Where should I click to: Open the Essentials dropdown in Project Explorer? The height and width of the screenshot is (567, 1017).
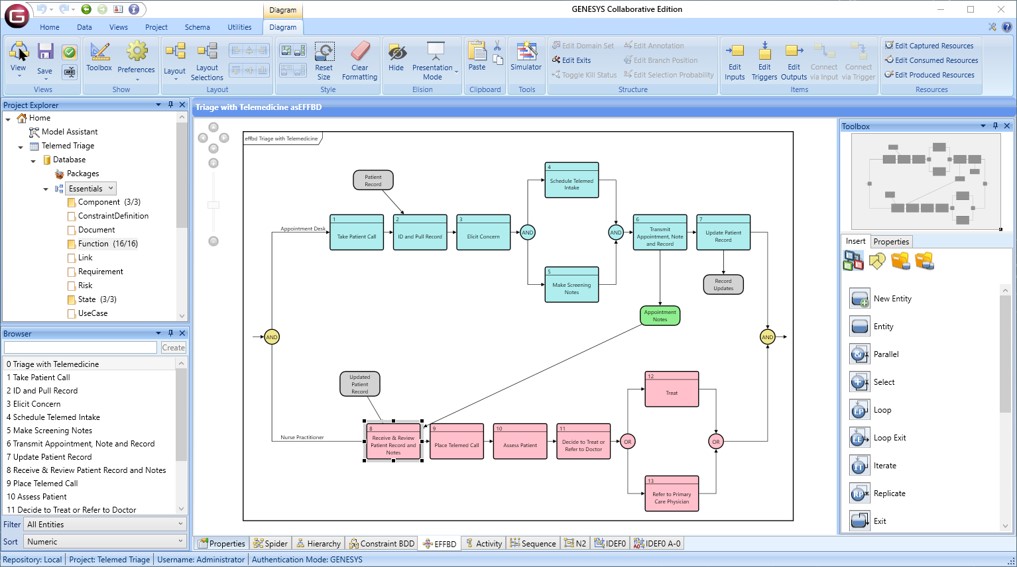(91, 188)
